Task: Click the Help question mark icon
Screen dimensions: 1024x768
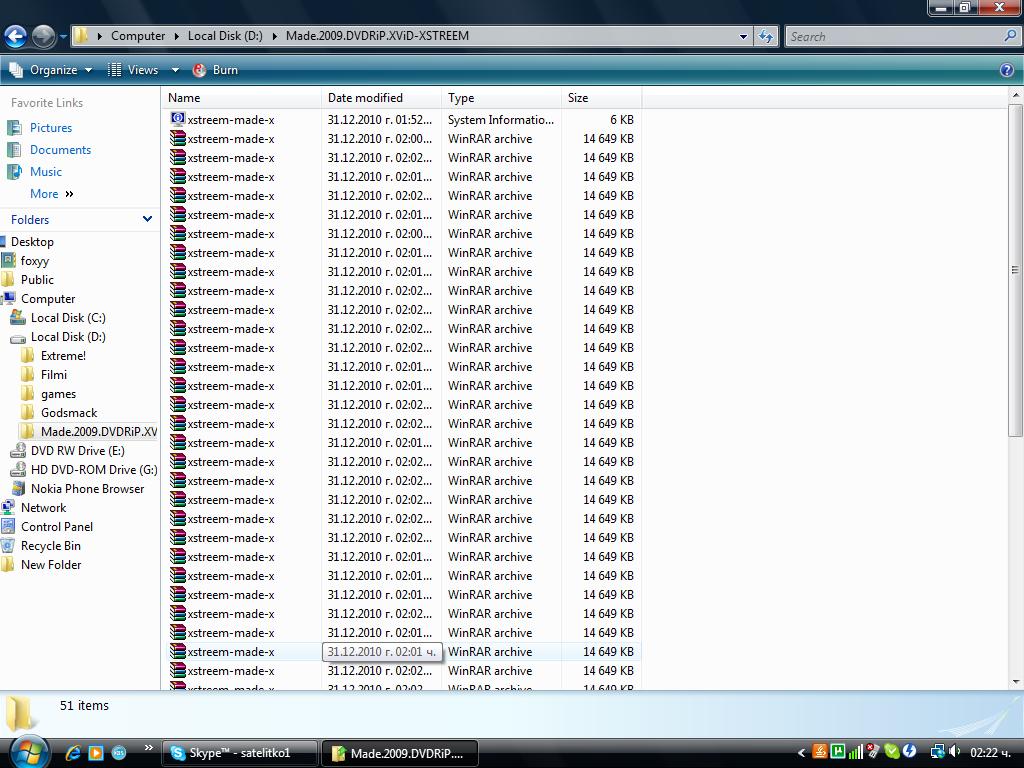Action: (1007, 70)
